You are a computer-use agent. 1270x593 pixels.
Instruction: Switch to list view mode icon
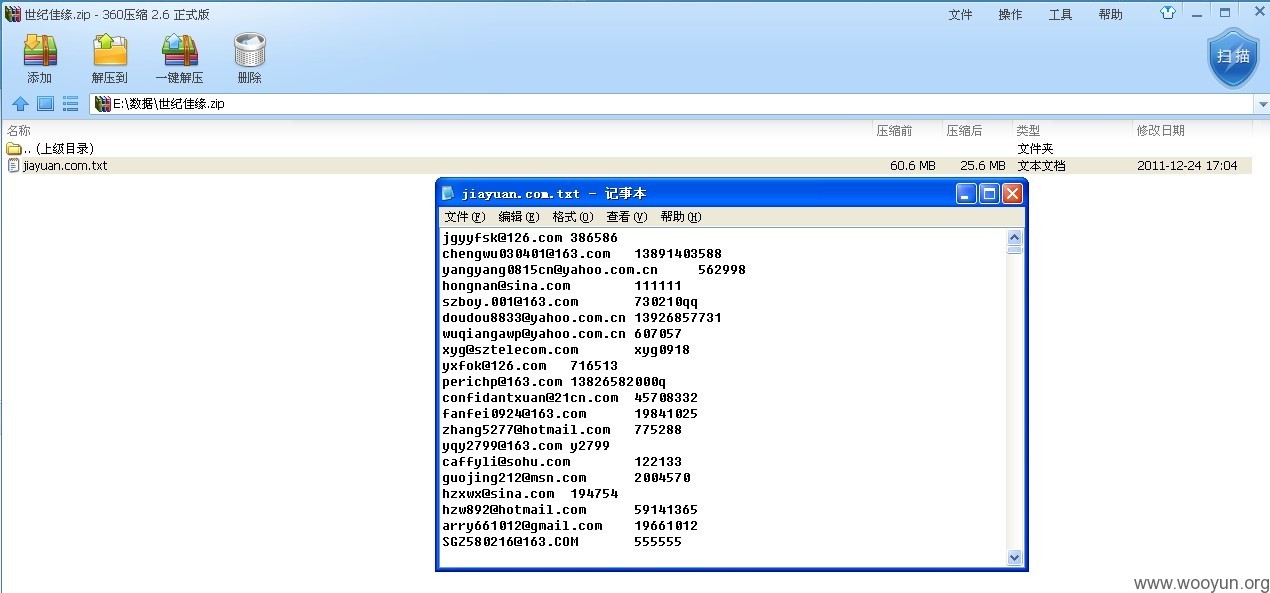click(70, 103)
